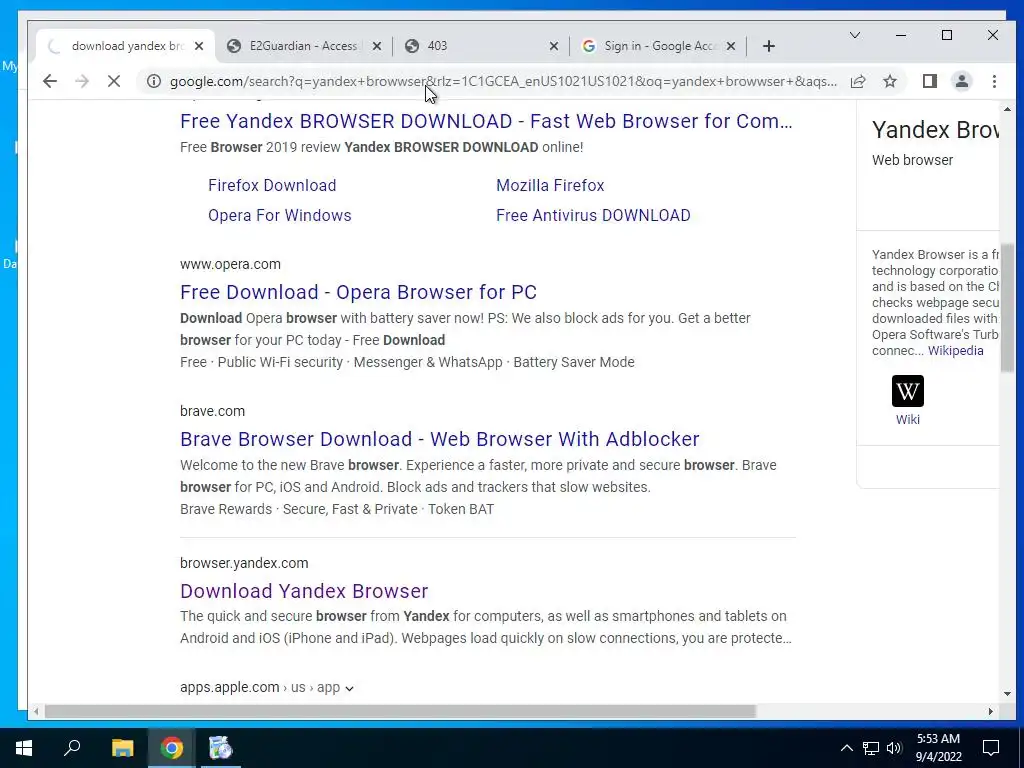The width and height of the screenshot is (1024, 768).
Task: Click Chrome icon in the taskbar
Action: click(171, 748)
